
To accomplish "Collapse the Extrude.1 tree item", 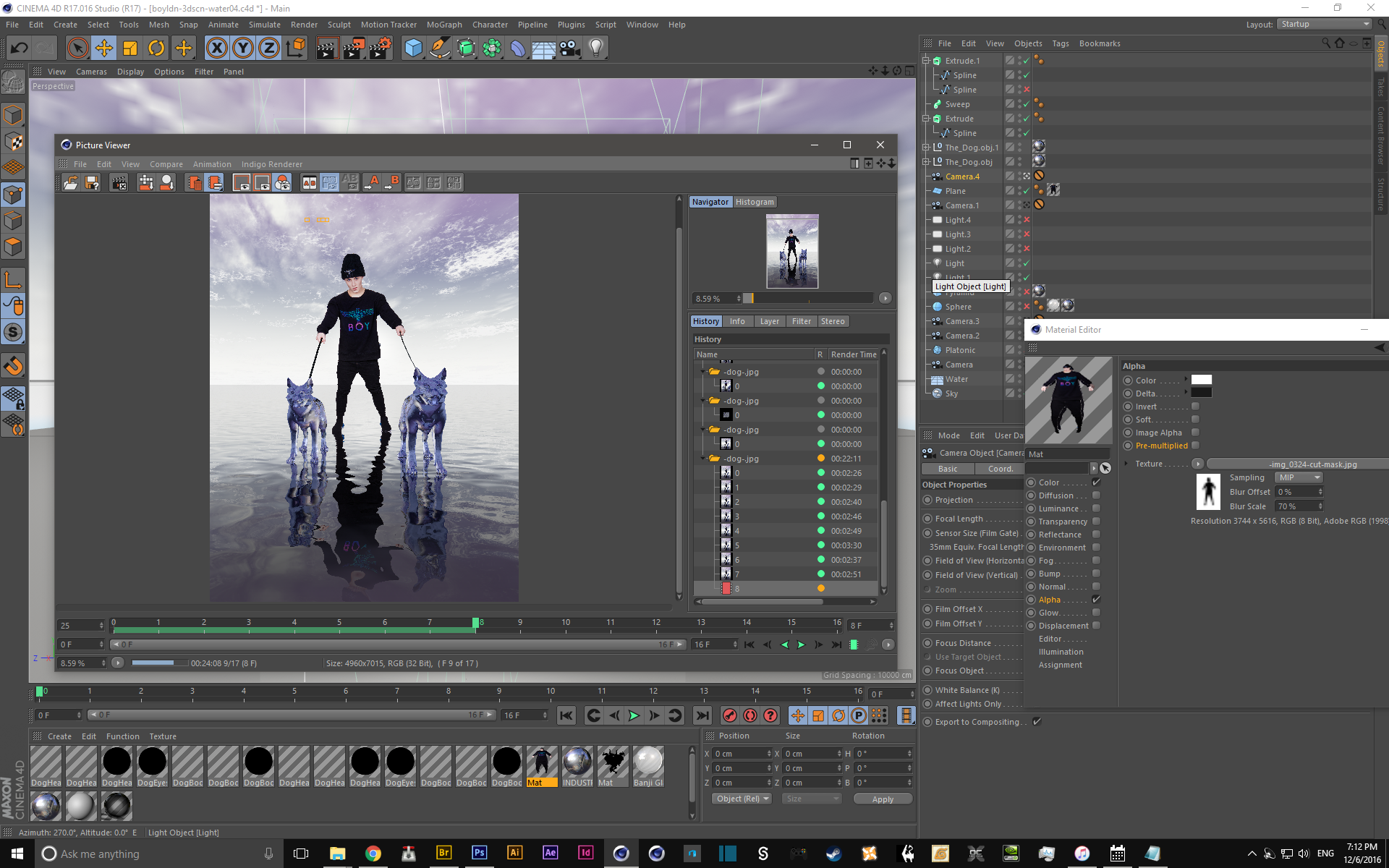I will (x=925, y=61).
